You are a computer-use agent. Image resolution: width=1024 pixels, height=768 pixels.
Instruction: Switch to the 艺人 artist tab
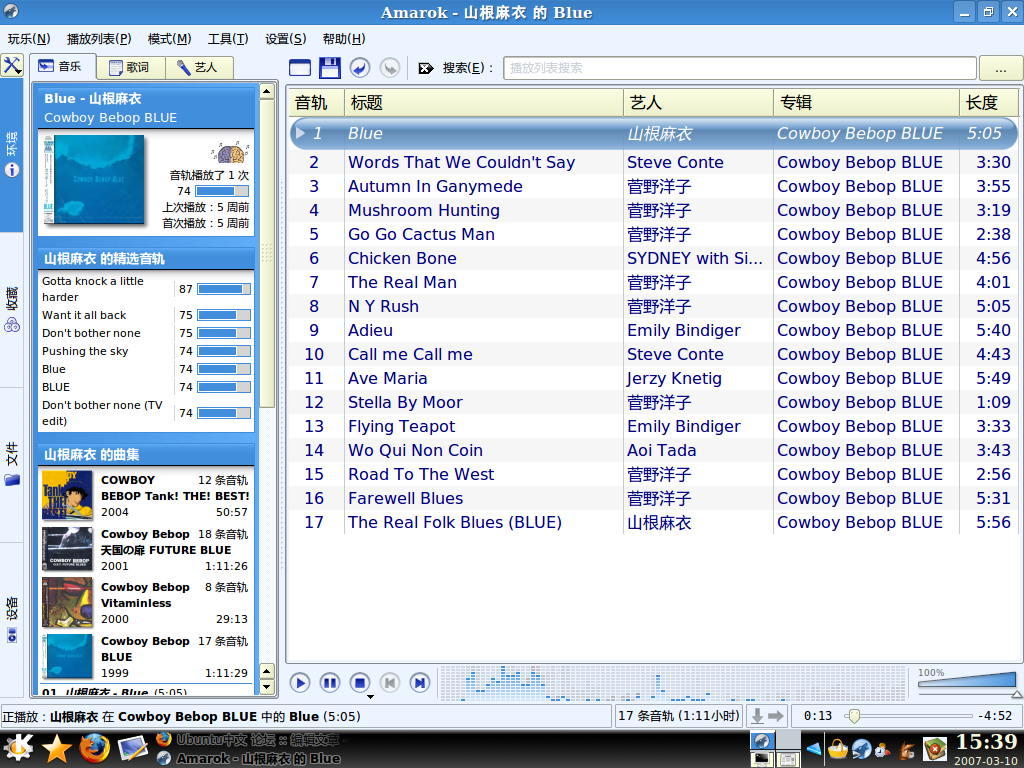(199, 68)
